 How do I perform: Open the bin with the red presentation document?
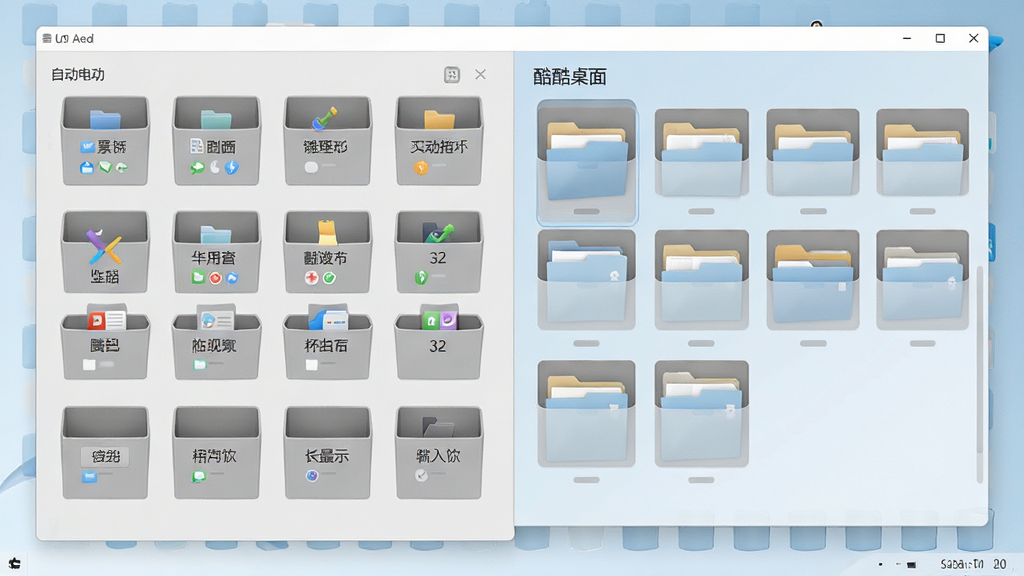(105, 342)
